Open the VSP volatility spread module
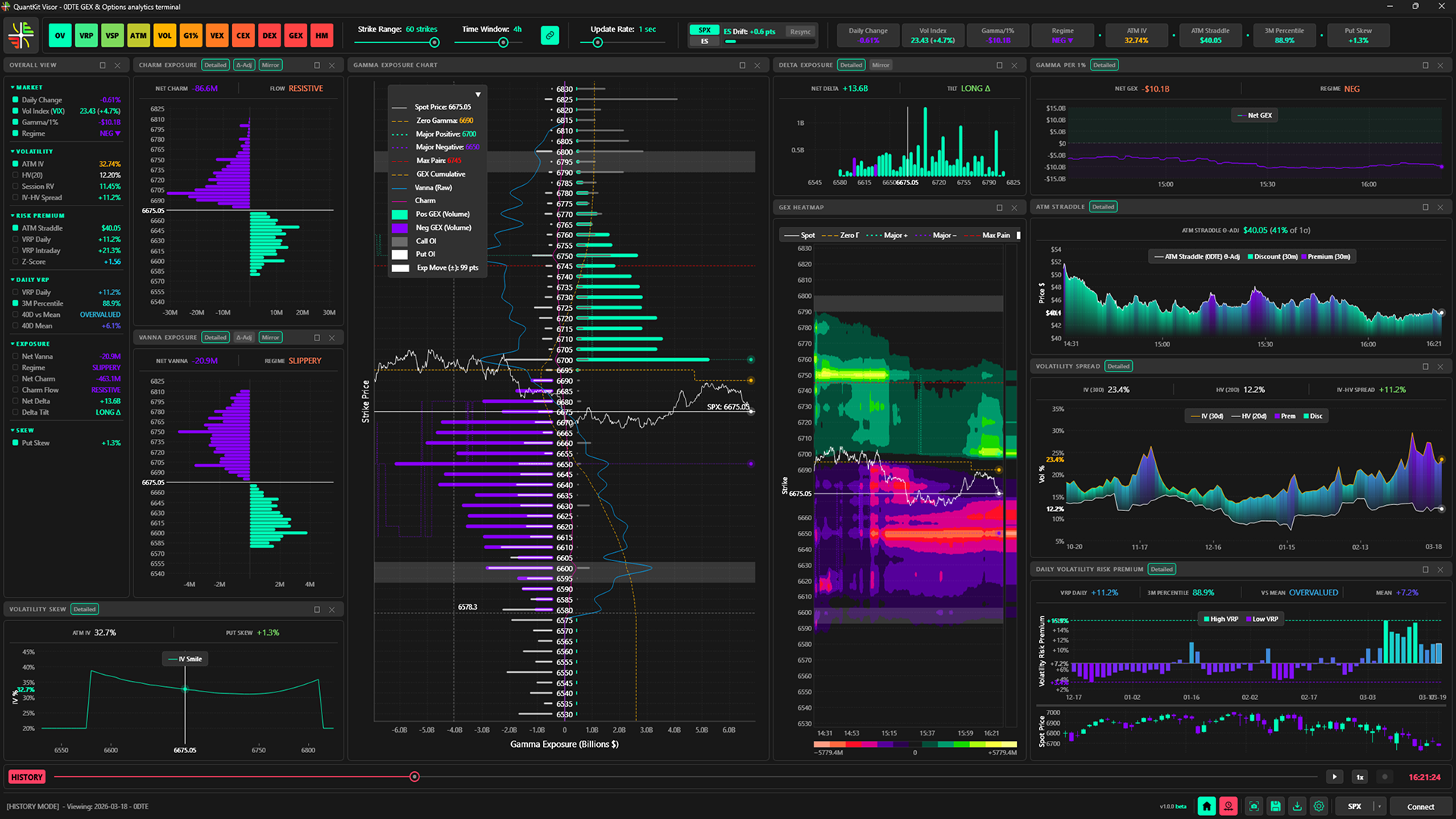This screenshot has height=819, width=1456. click(x=112, y=35)
